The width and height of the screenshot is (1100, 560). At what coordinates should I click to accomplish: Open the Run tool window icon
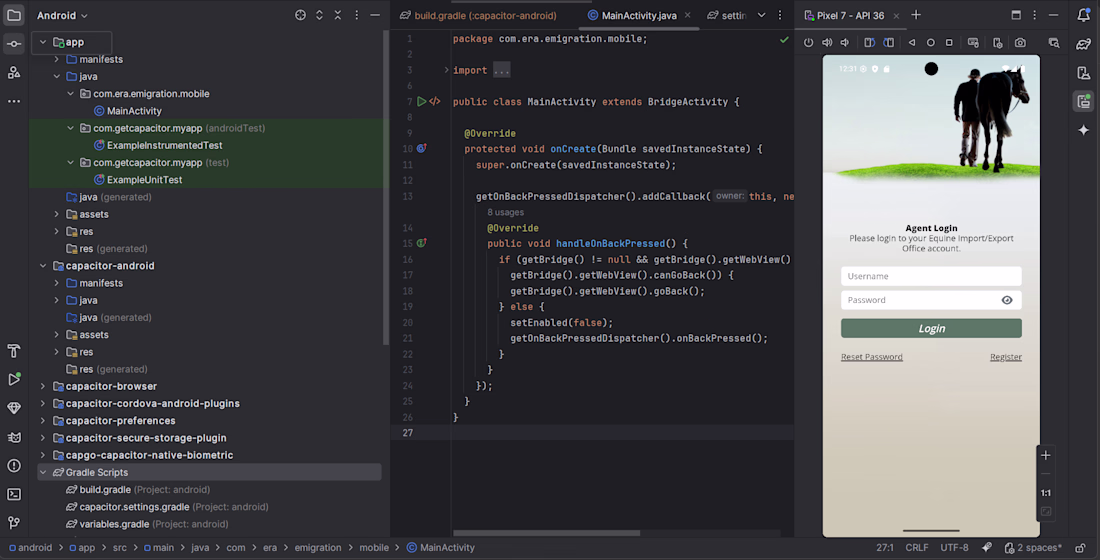(14, 379)
